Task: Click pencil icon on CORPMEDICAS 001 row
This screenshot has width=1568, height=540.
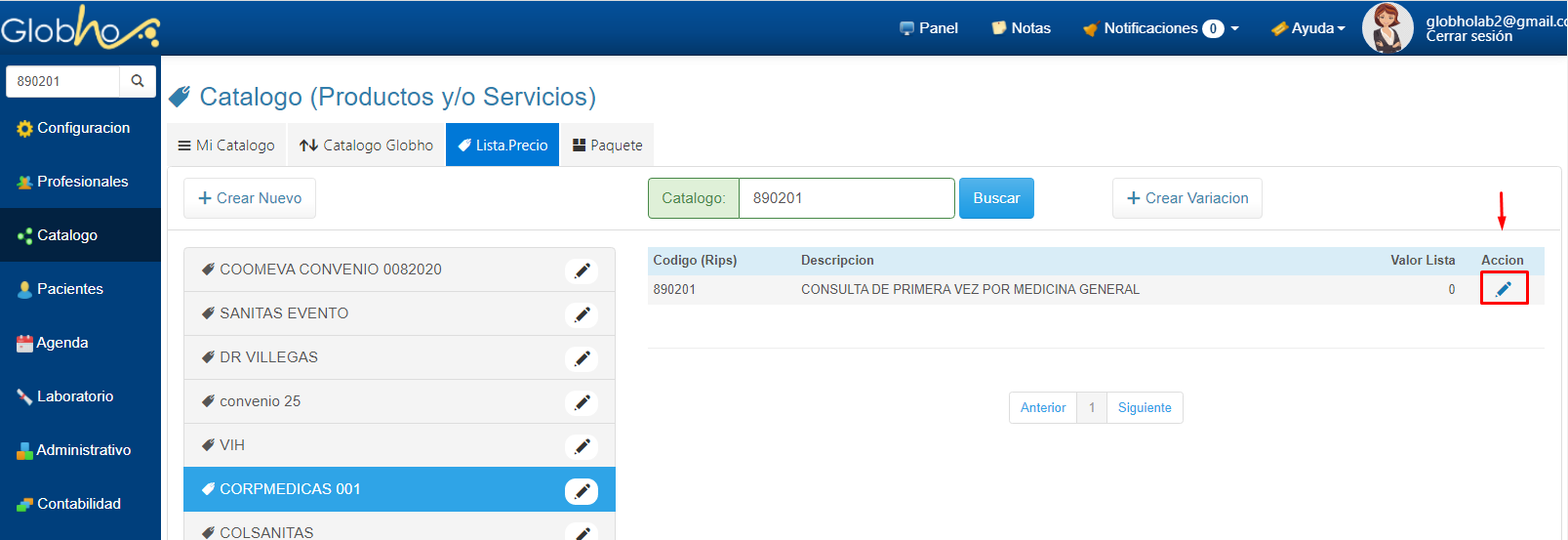Action: click(x=582, y=491)
